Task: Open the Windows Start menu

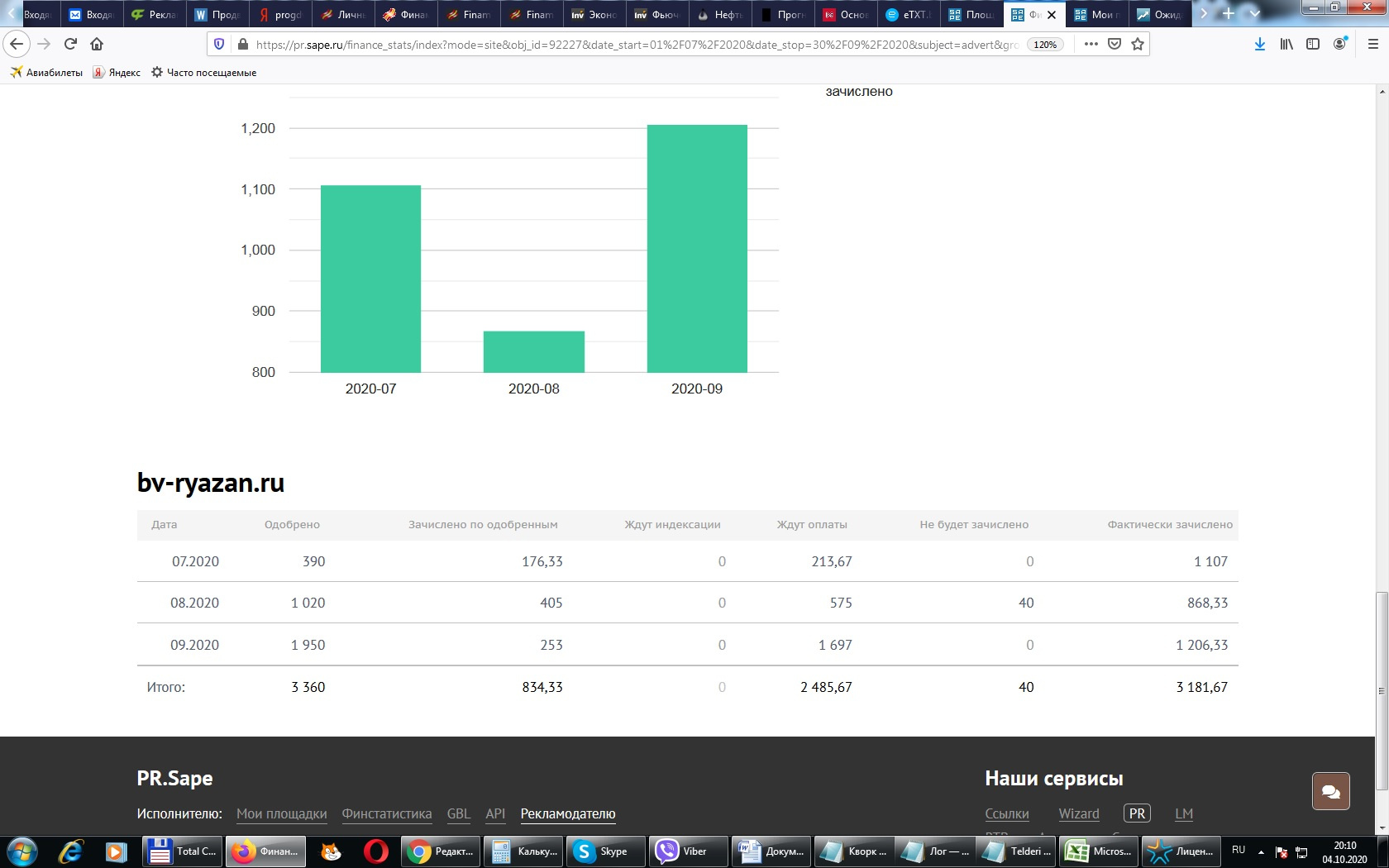Action: [x=22, y=851]
